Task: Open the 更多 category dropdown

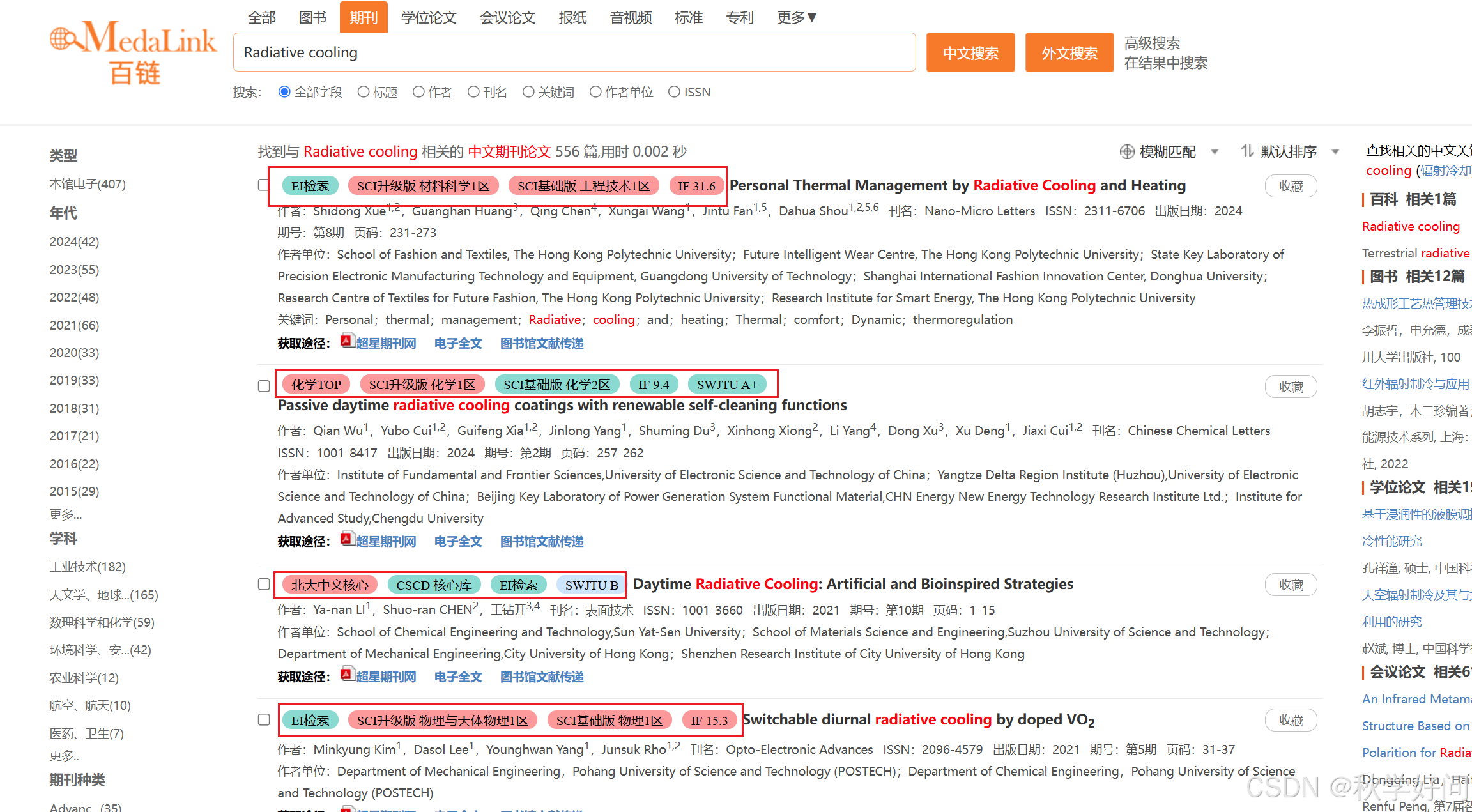Action: click(x=797, y=17)
